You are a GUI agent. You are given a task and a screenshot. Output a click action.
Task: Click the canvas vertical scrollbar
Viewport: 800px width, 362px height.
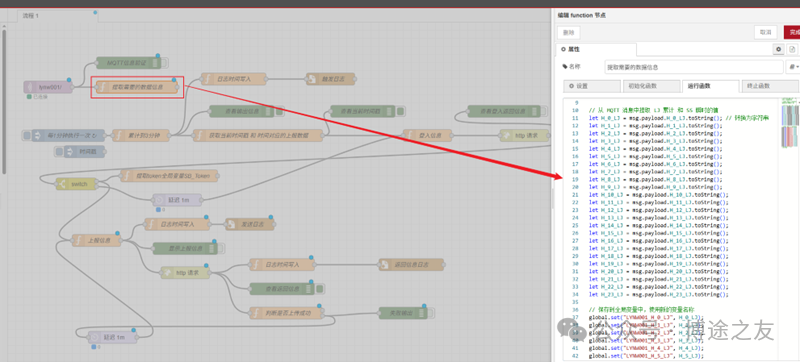[4, 101]
